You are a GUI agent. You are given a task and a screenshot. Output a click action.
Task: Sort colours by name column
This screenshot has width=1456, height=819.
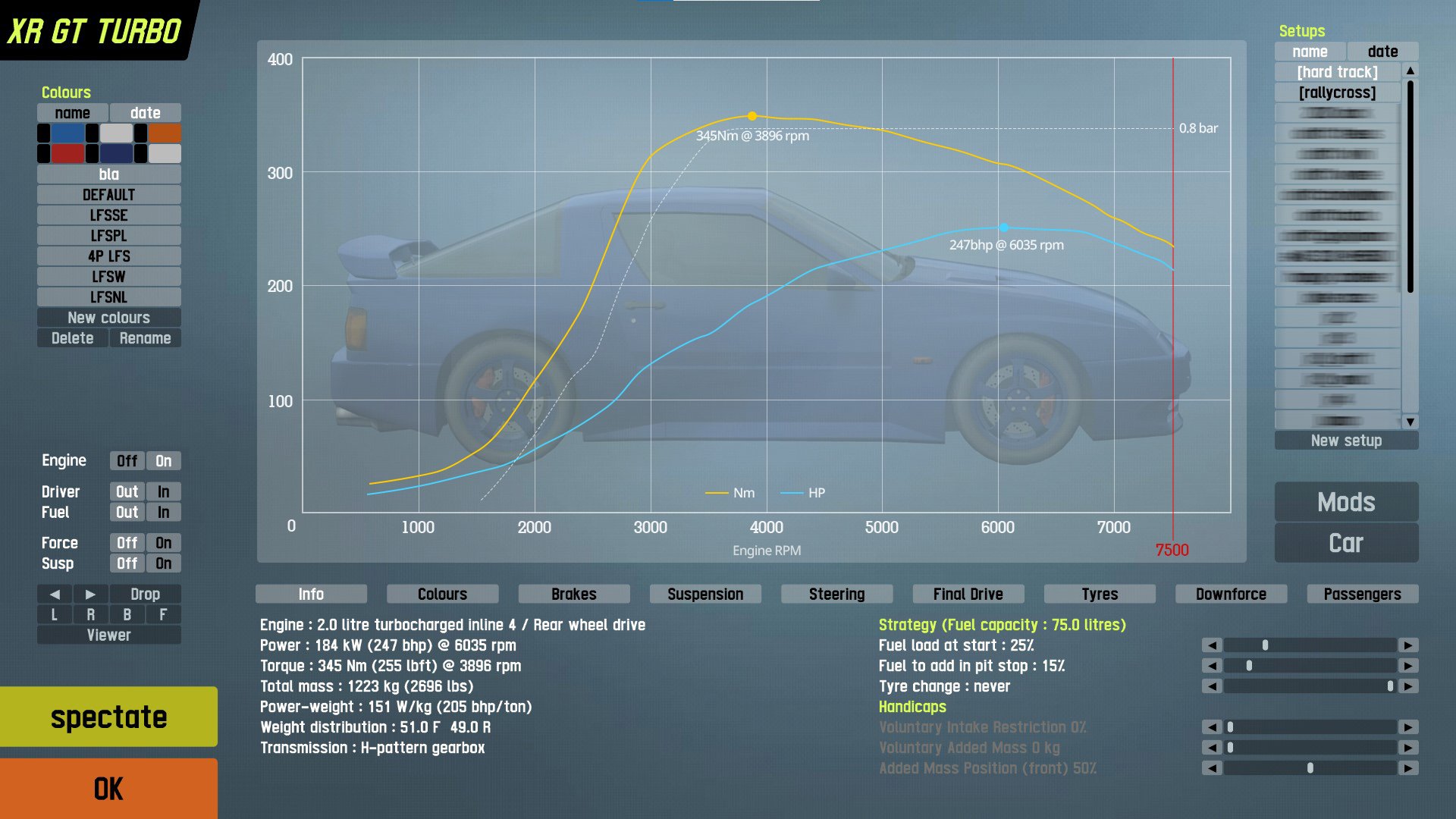click(x=73, y=113)
